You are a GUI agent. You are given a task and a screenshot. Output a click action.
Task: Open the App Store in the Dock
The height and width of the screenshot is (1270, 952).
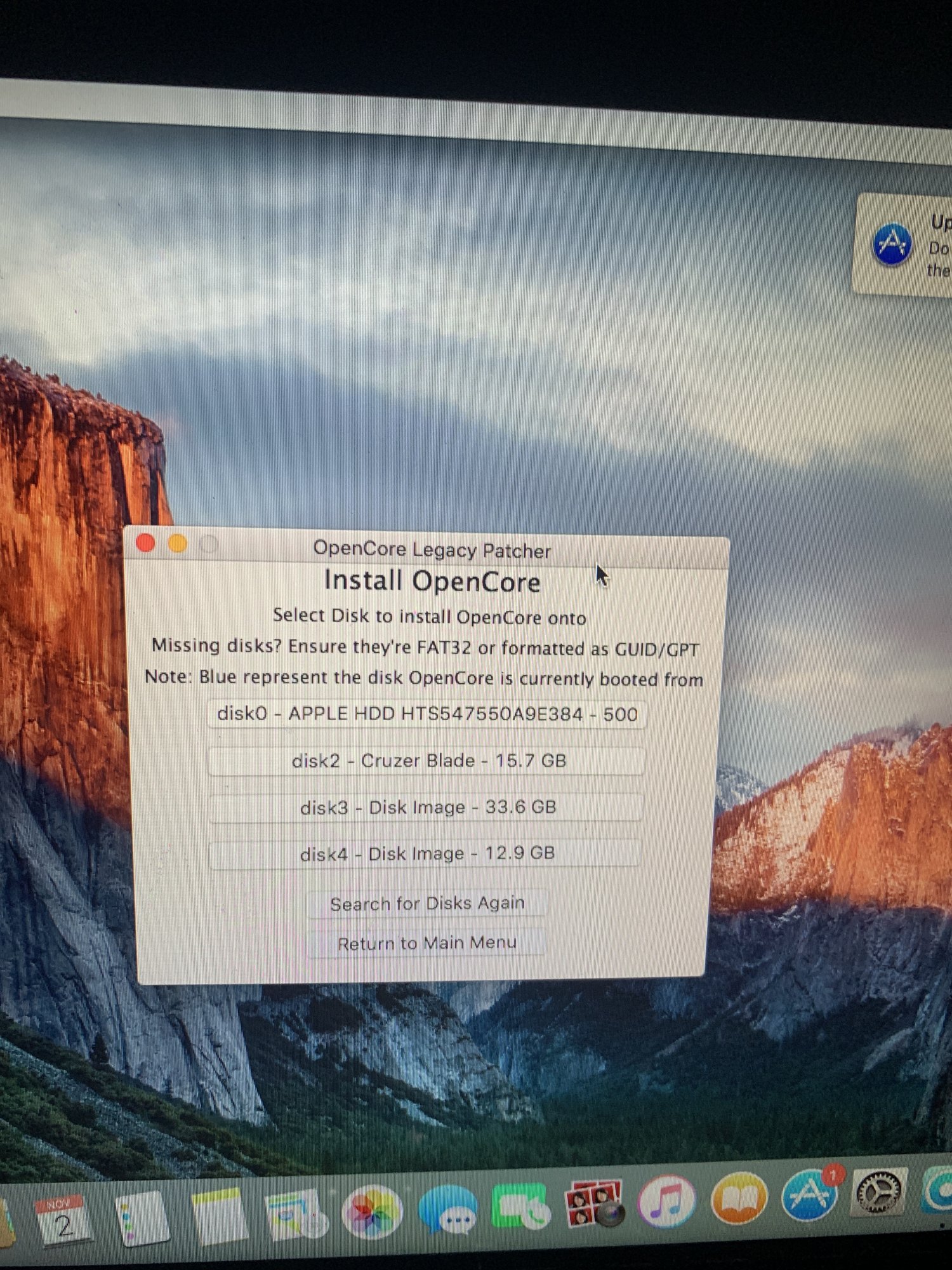pyautogui.click(x=810, y=1195)
